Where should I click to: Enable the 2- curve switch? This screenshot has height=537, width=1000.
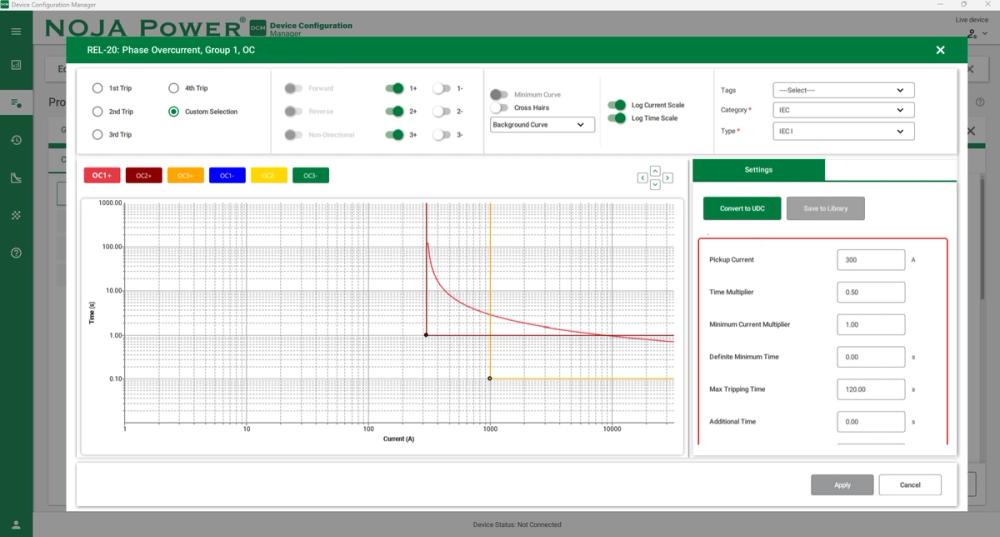click(x=441, y=112)
